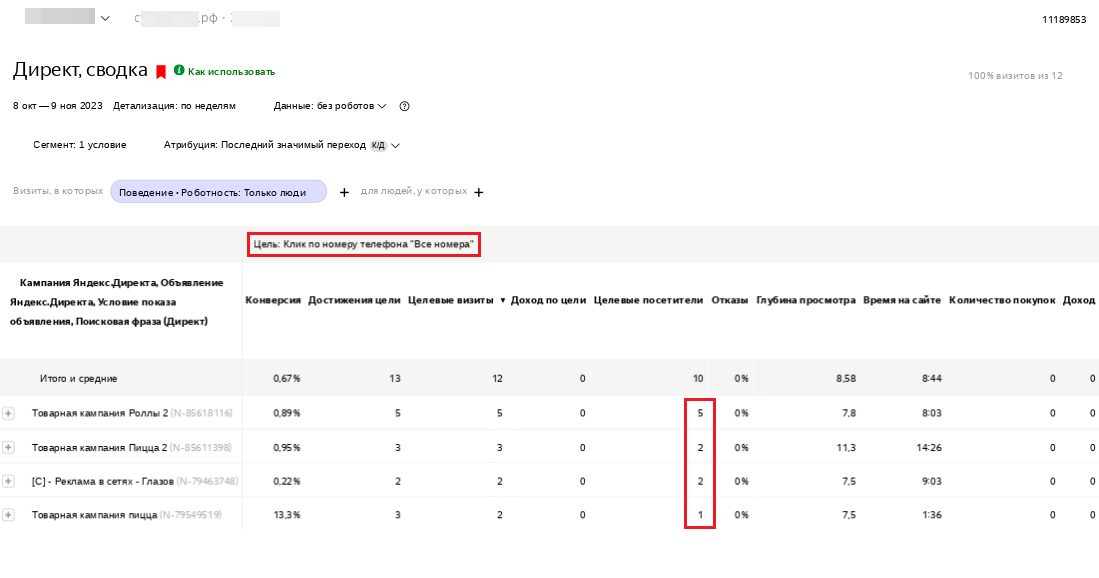
Task: Click time on site value '14:26'
Action: pos(929,447)
